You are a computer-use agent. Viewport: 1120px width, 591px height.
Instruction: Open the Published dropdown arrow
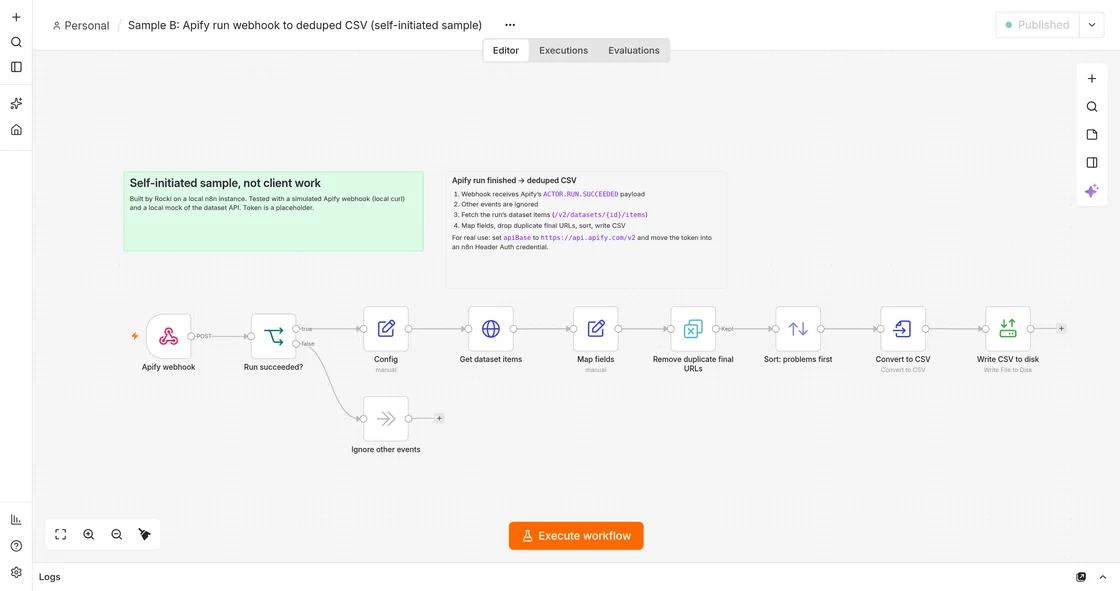pos(1091,25)
